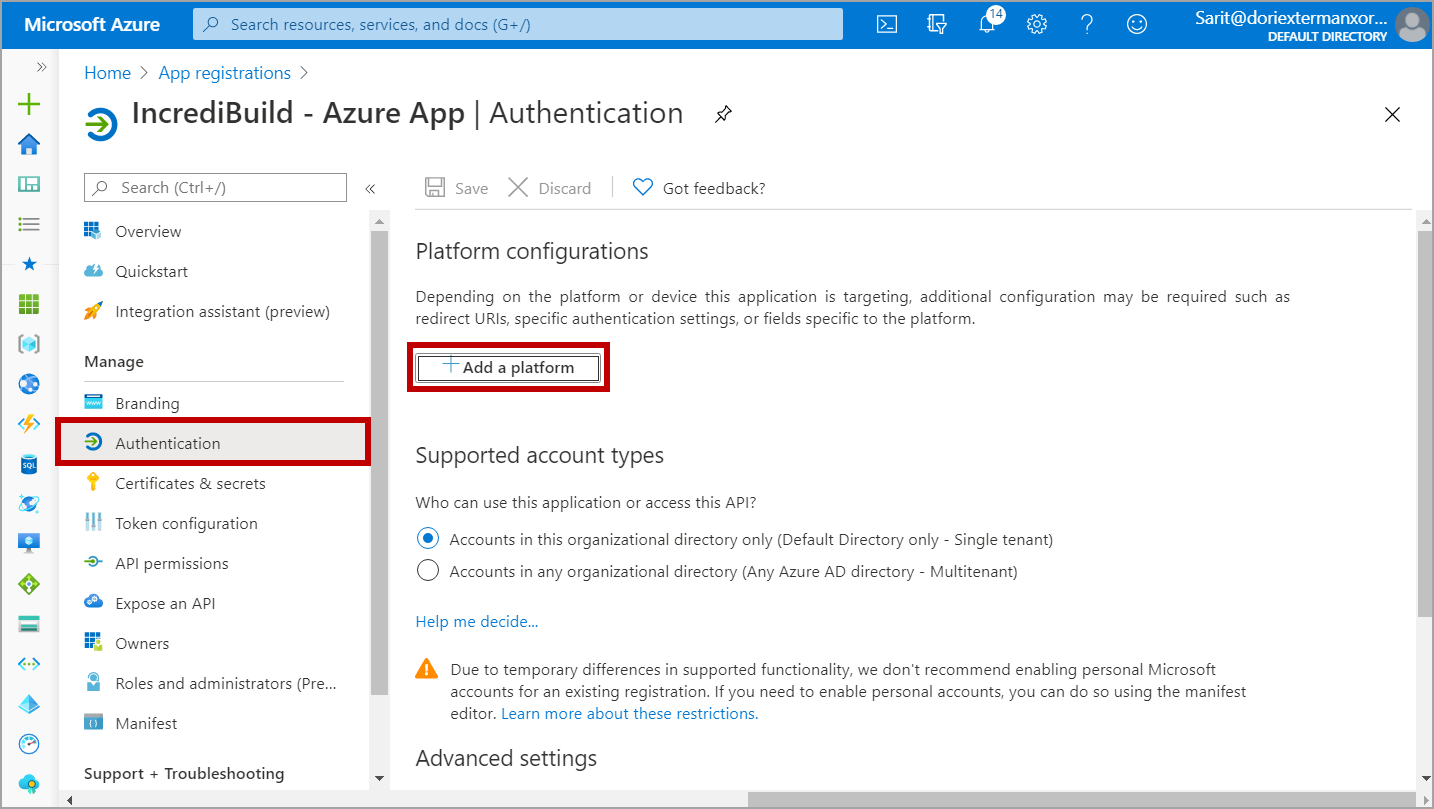Screen dimensions: 1434x809
Task: Close the Authentication blade with X
Action: [x=1392, y=114]
